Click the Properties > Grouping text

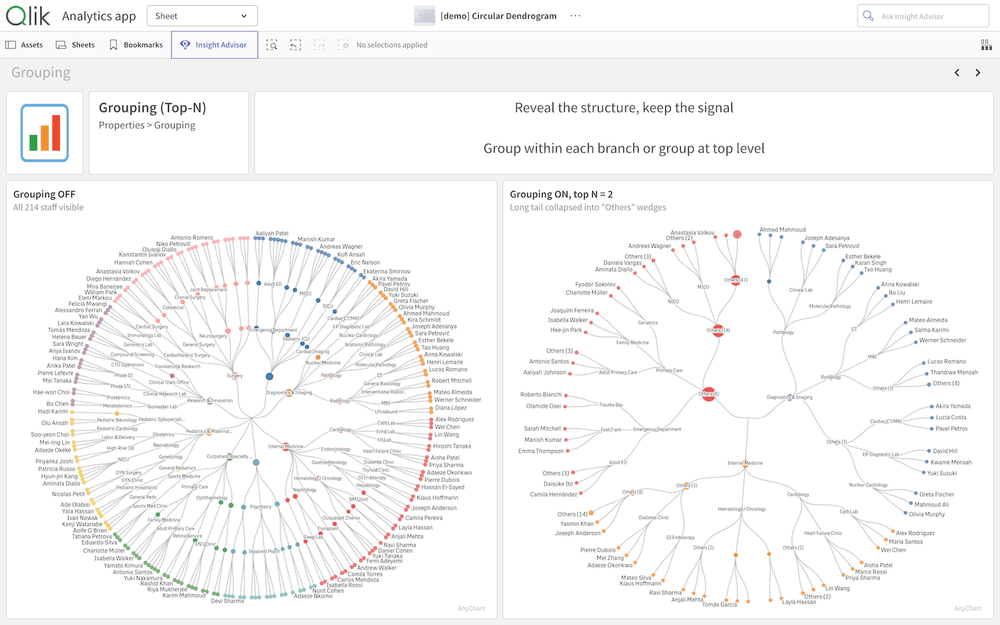[147, 126]
